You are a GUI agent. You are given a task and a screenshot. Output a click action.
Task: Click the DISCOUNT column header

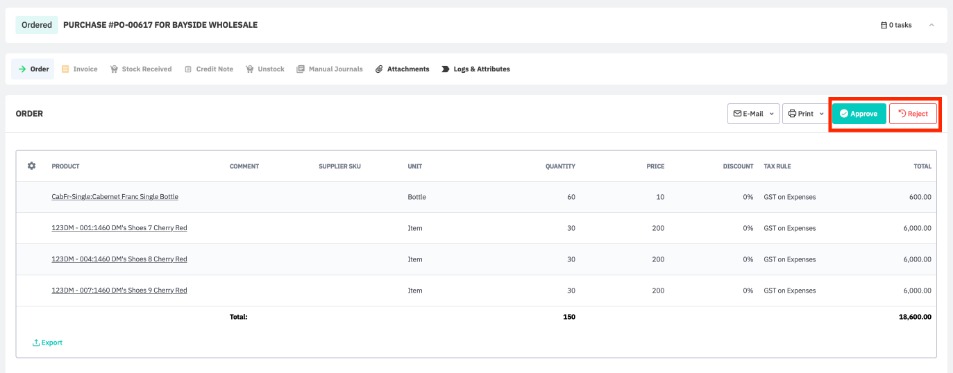(738, 166)
